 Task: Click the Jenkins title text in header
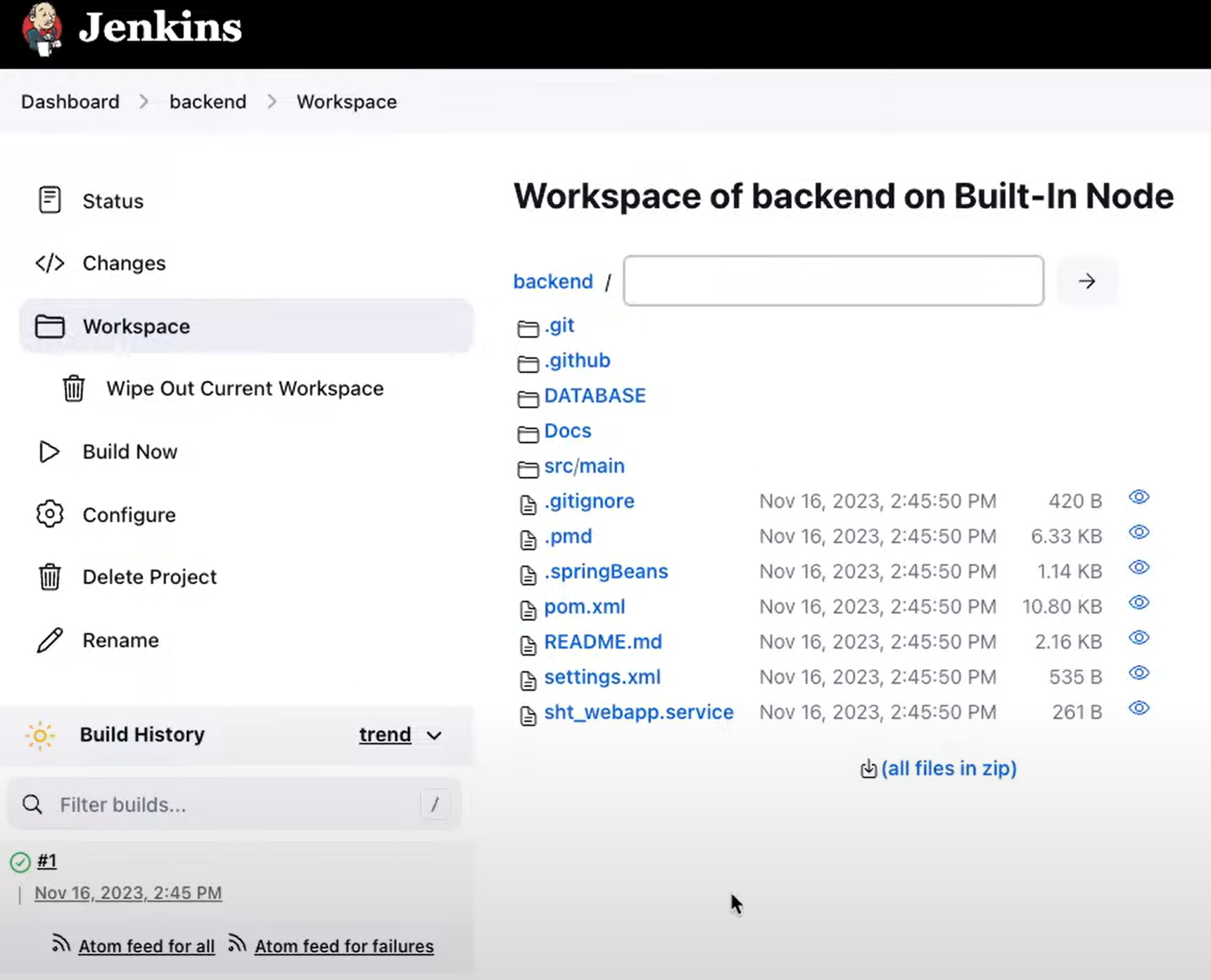click(x=160, y=27)
